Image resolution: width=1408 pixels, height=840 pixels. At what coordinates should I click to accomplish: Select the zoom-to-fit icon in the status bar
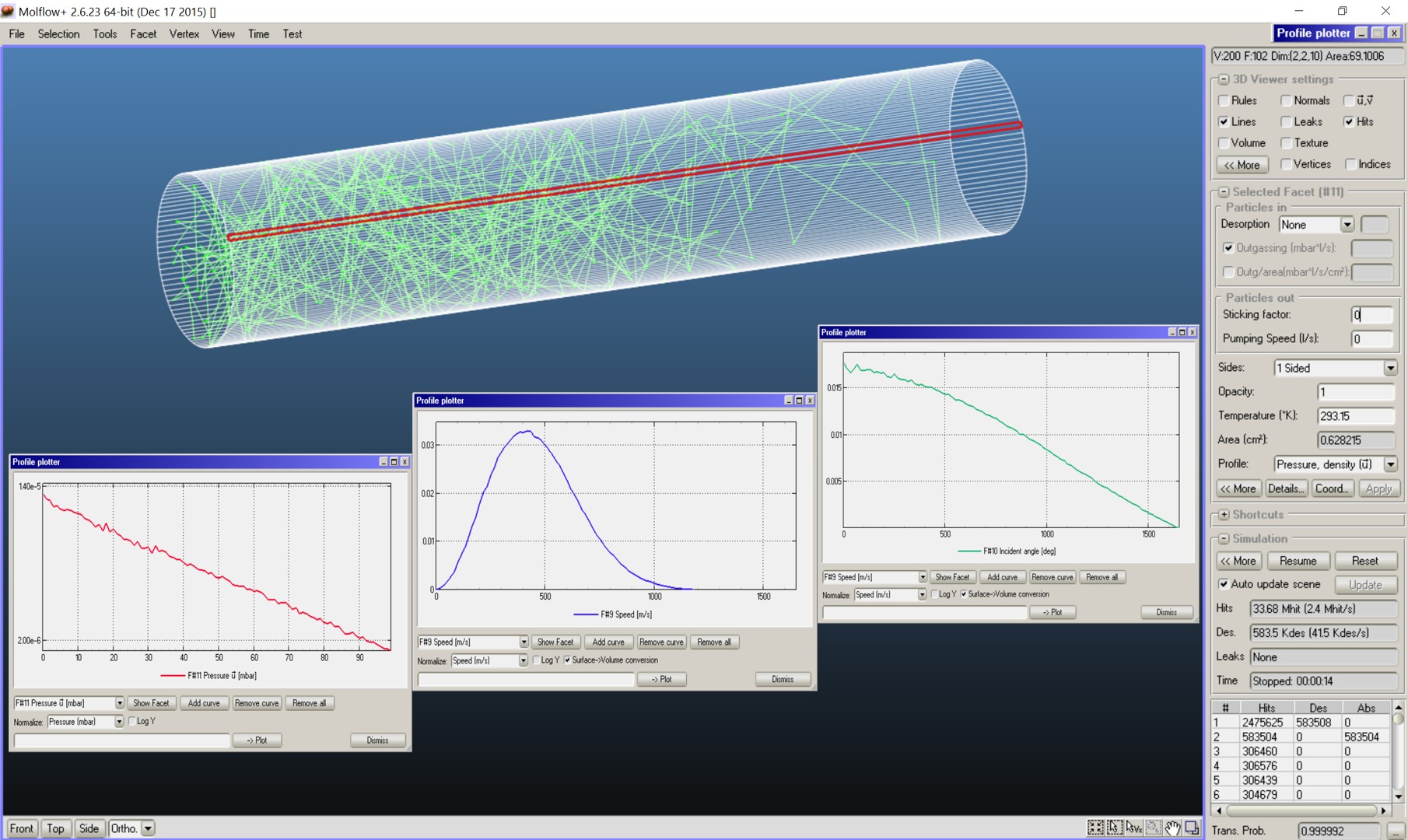[x=1095, y=828]
